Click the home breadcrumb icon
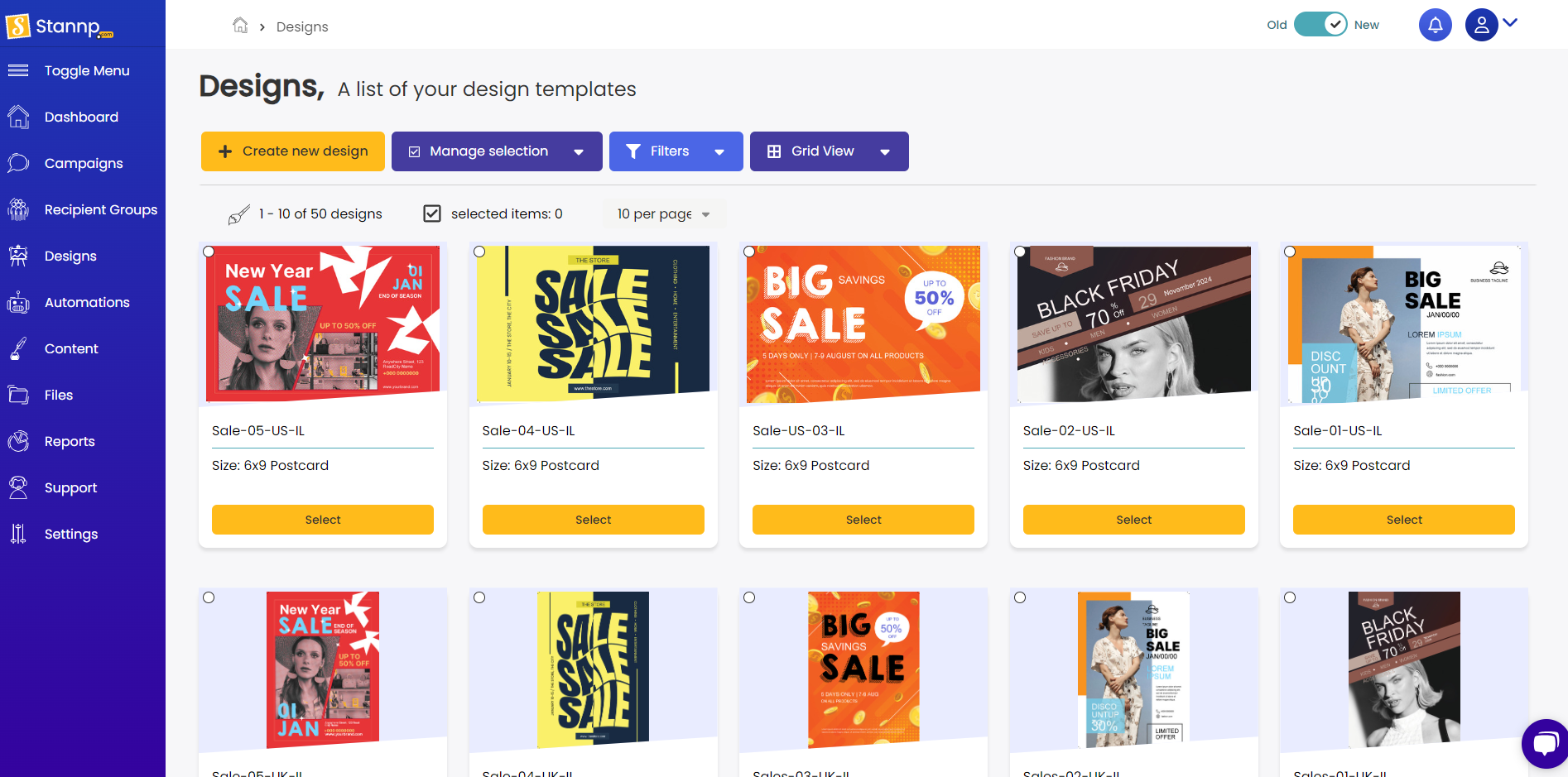1568x777 pixels. pos(240,26)
